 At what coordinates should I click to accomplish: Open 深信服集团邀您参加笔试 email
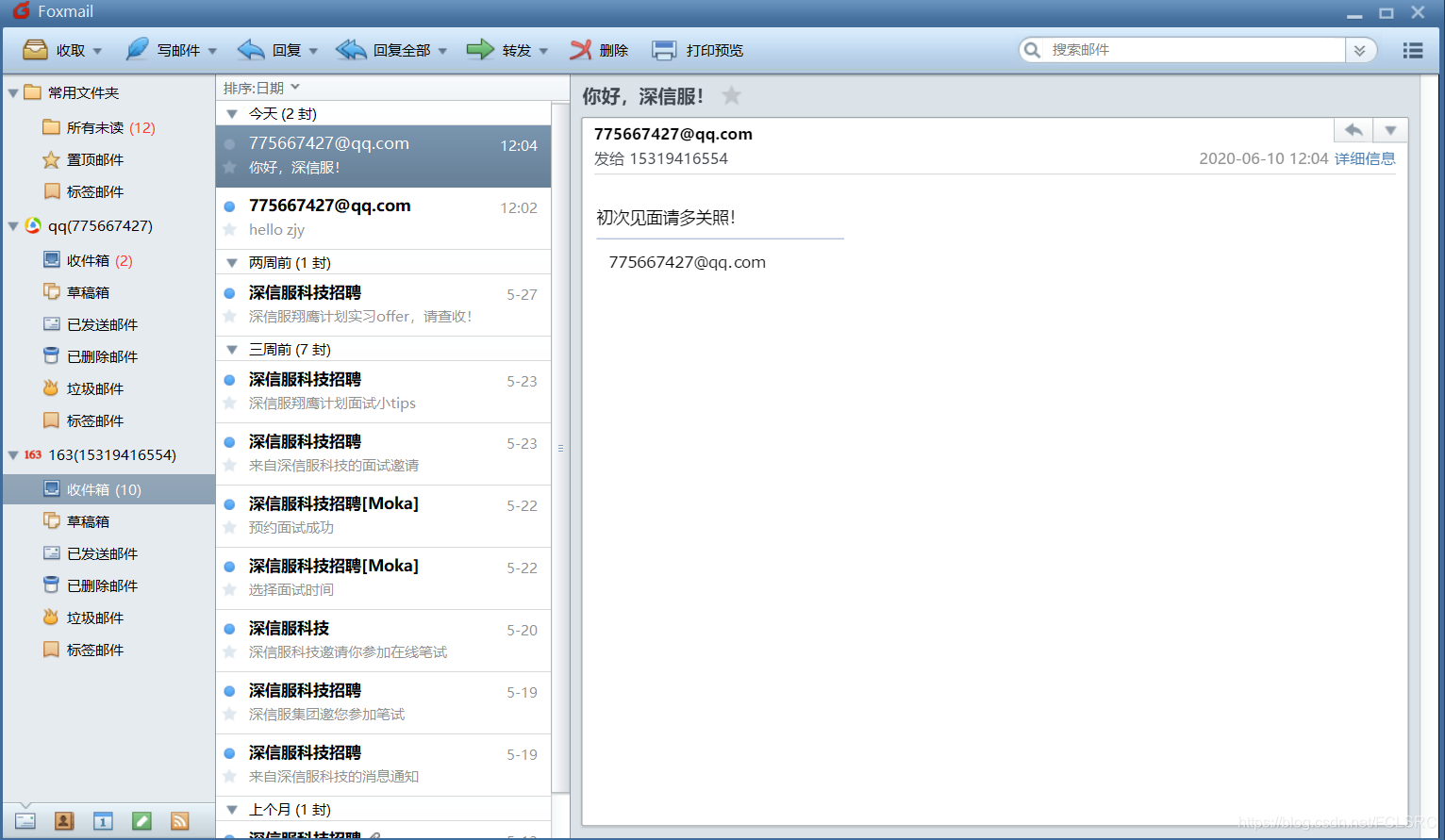pos(383,702)
